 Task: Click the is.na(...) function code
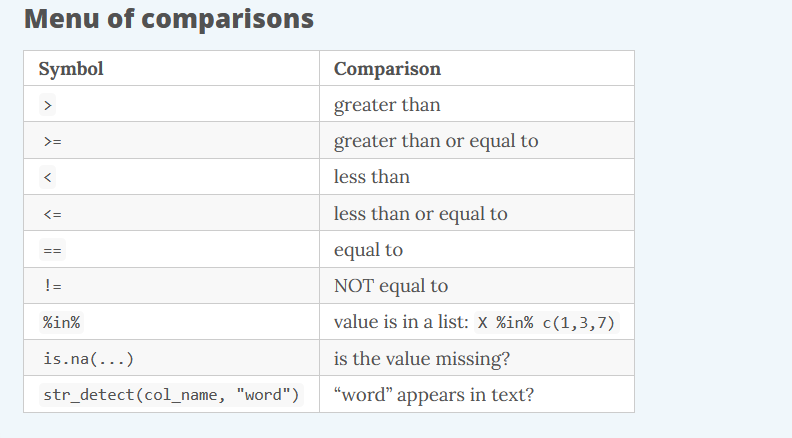click(88, 359)
